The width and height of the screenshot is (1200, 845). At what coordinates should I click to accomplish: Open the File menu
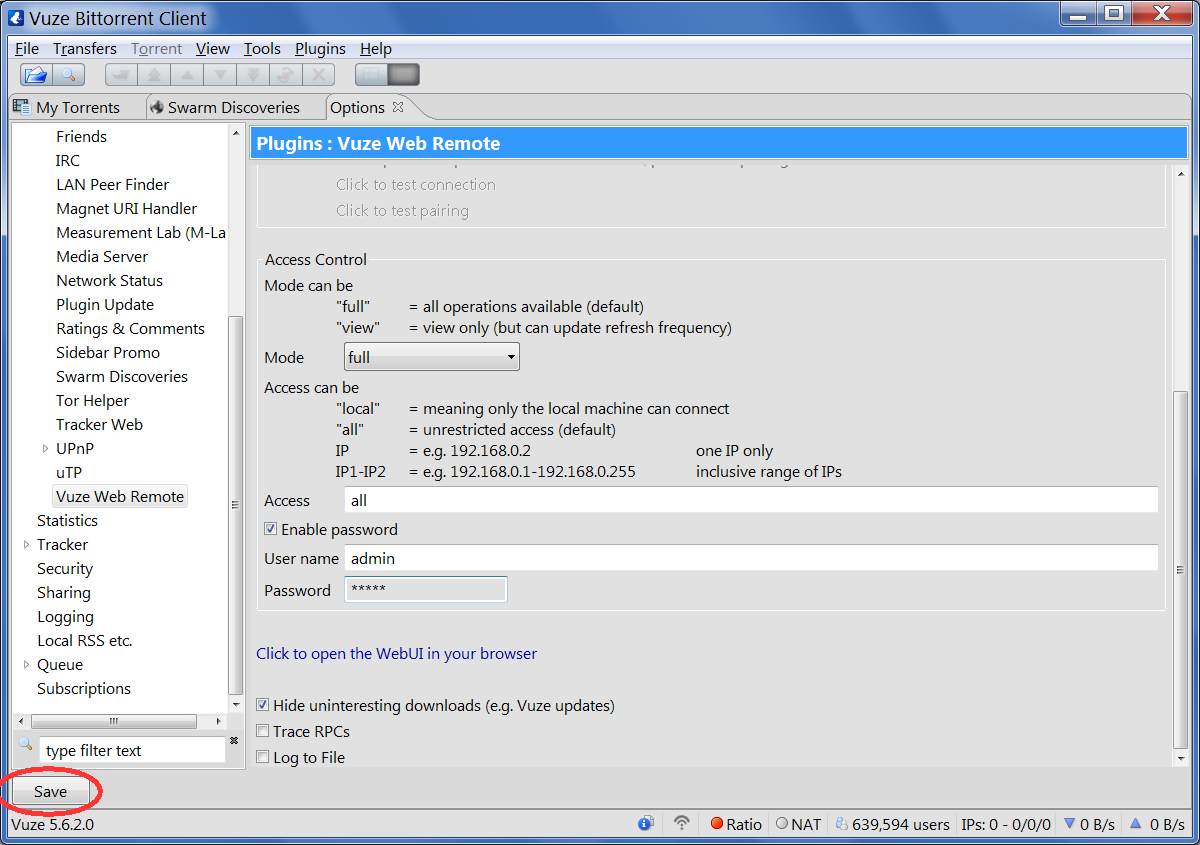pos(27,48)
